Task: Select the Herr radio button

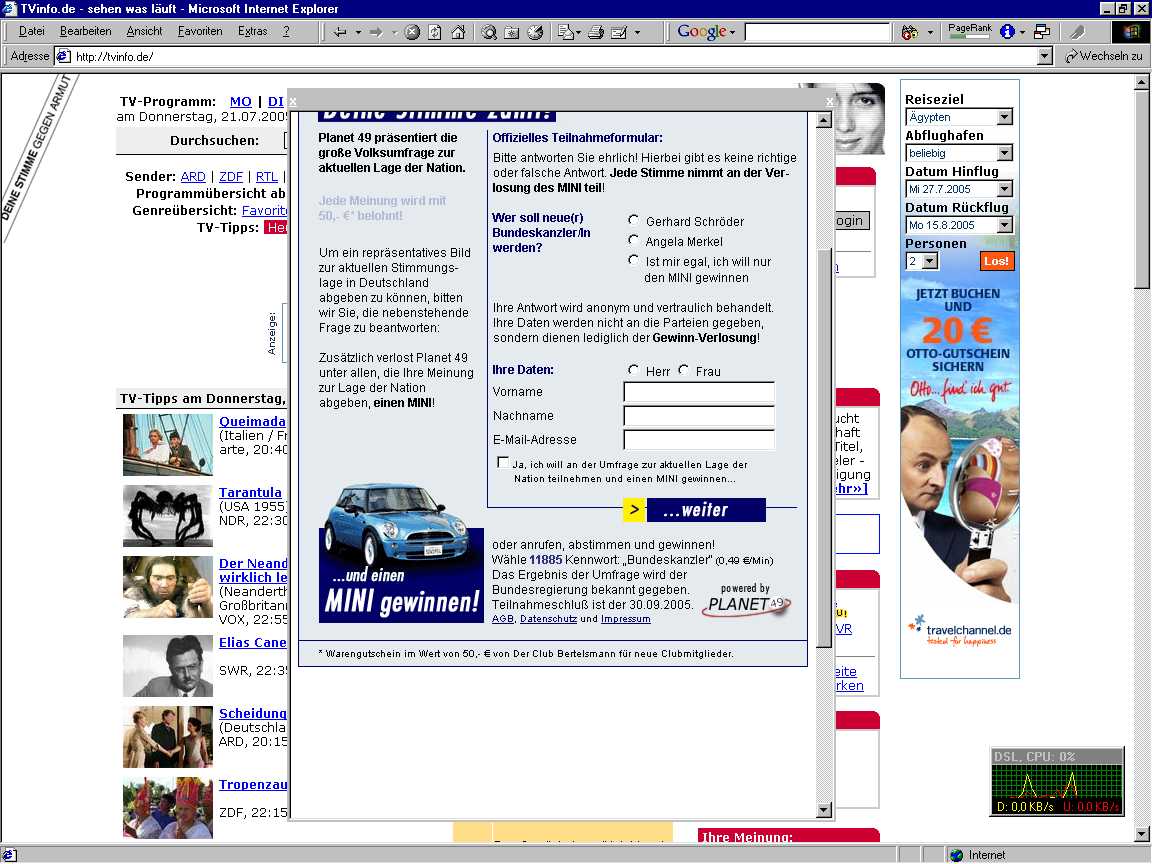Action: coord(633,370)
